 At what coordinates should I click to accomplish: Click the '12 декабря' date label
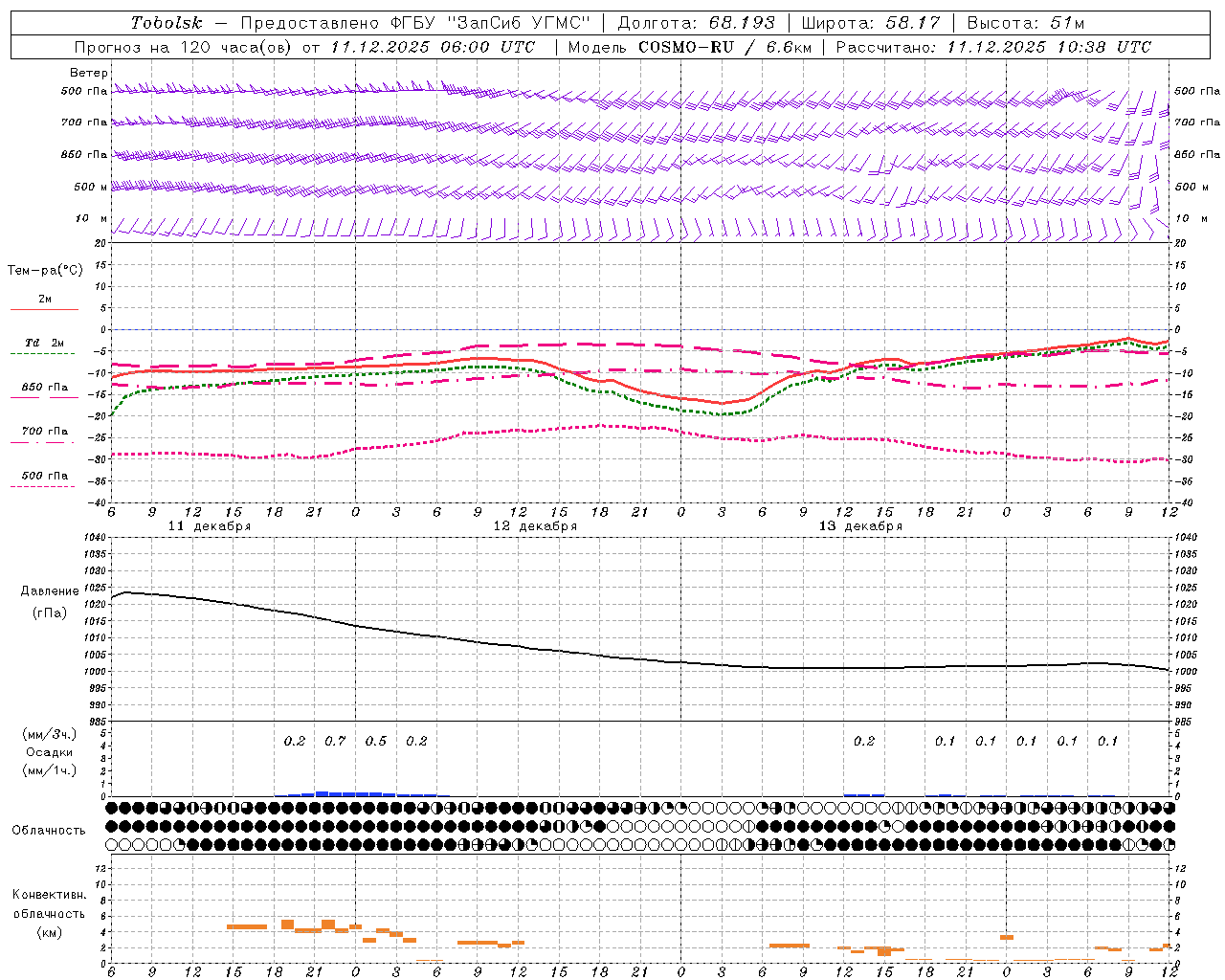click(x=535, y=526)
